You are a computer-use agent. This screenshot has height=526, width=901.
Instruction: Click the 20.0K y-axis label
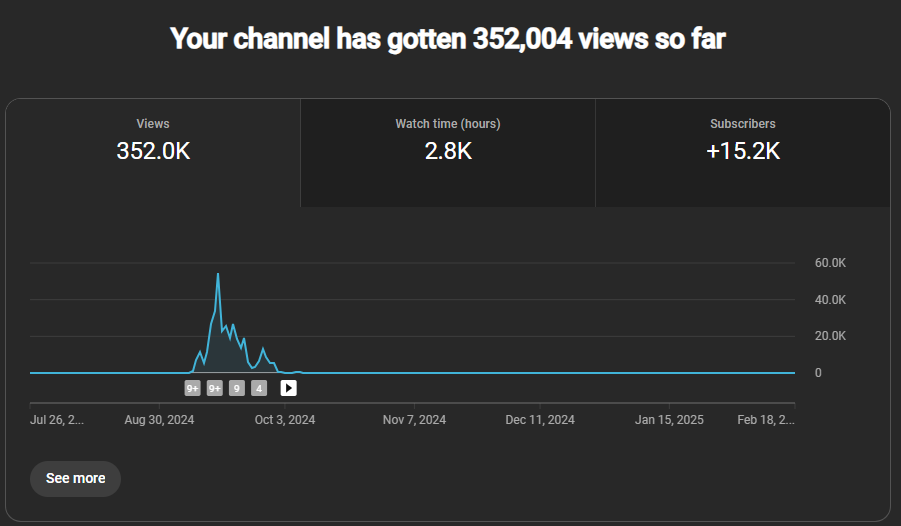(x=830, y=336)
